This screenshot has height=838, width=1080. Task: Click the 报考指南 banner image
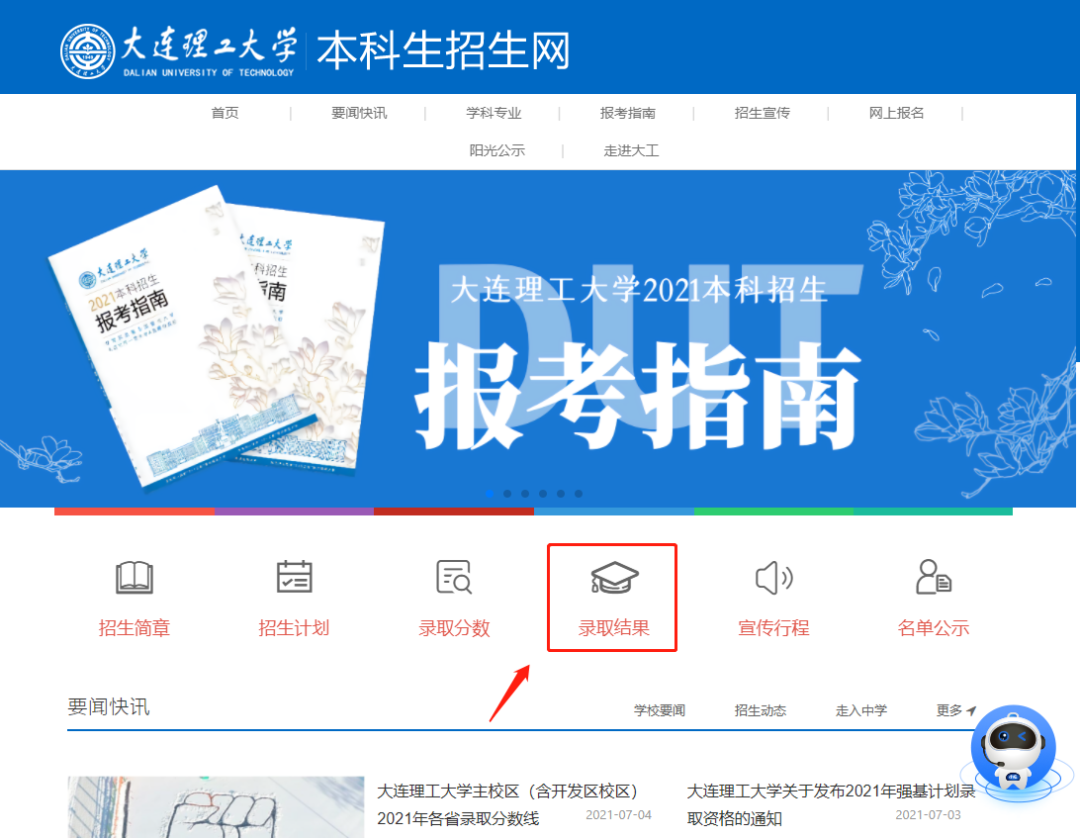click(x=538, y=338)
